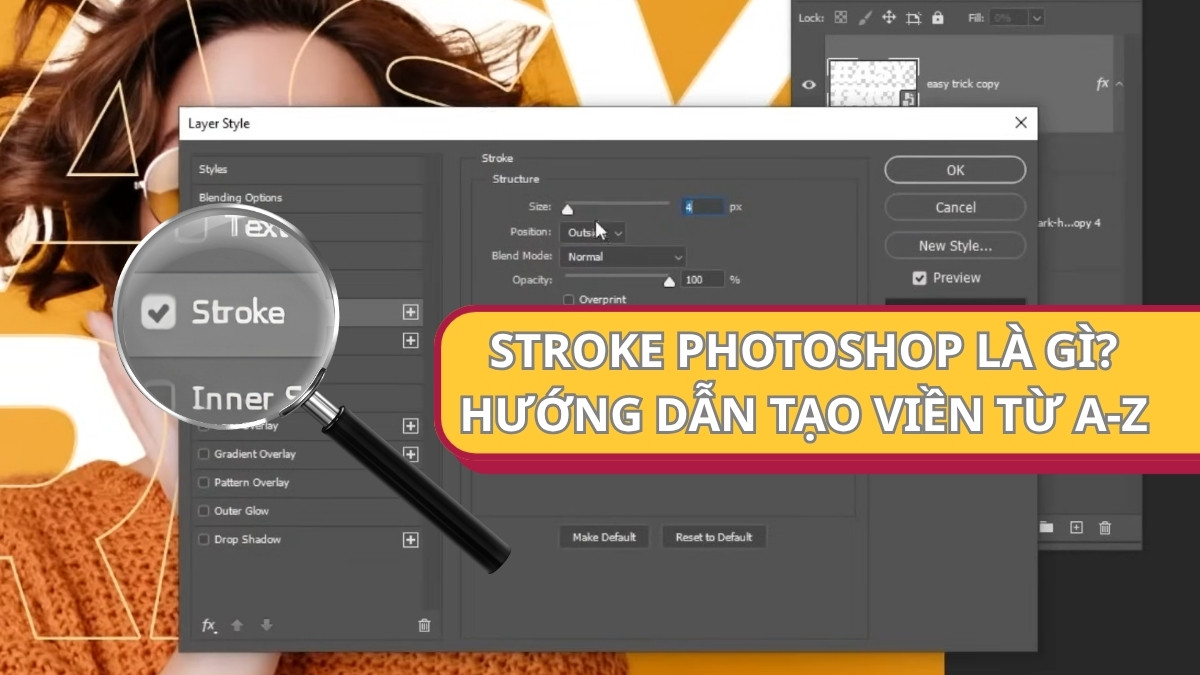The height and width of the screenshot is (675, 1200).
Task: Hide the easy trick copy layer
Action: [809, 85]
